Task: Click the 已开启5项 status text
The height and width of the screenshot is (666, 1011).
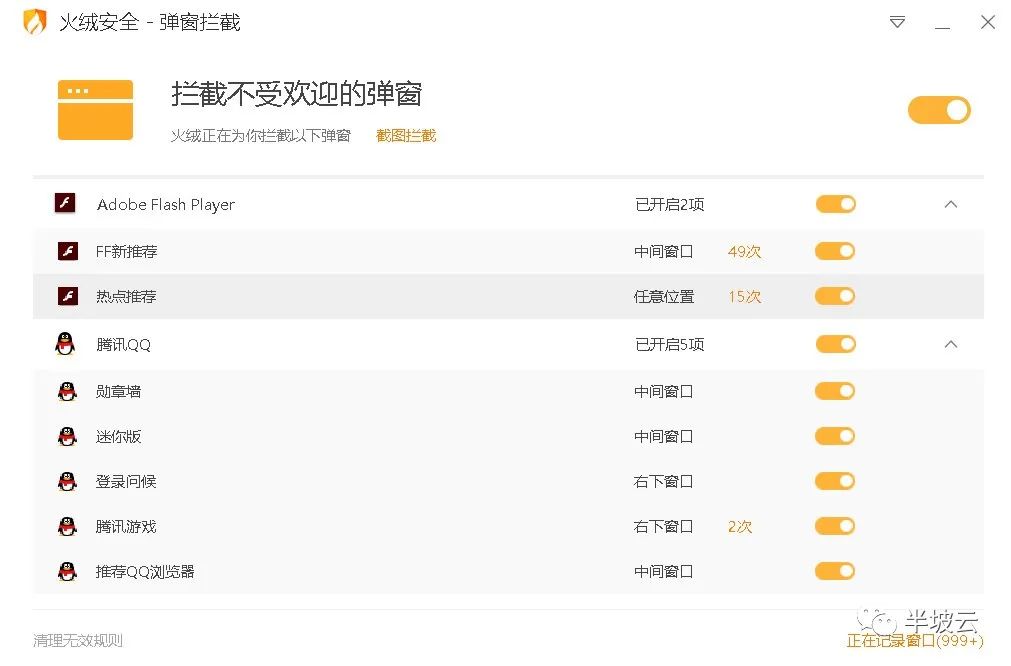Action: tap(669, 344)
